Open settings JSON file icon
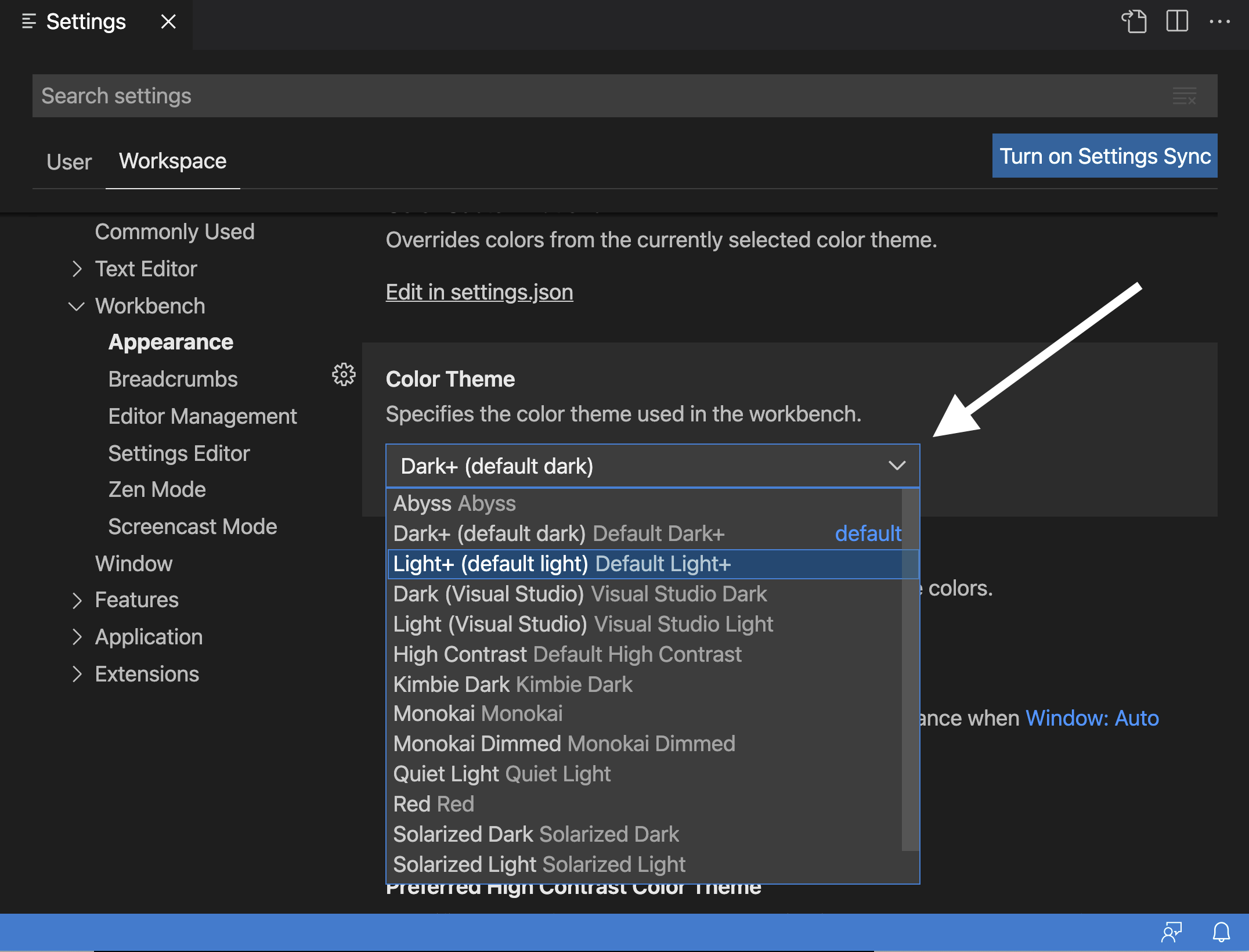The height and width of the screenshot is (952, 1249). click(x=1134, y=22)
